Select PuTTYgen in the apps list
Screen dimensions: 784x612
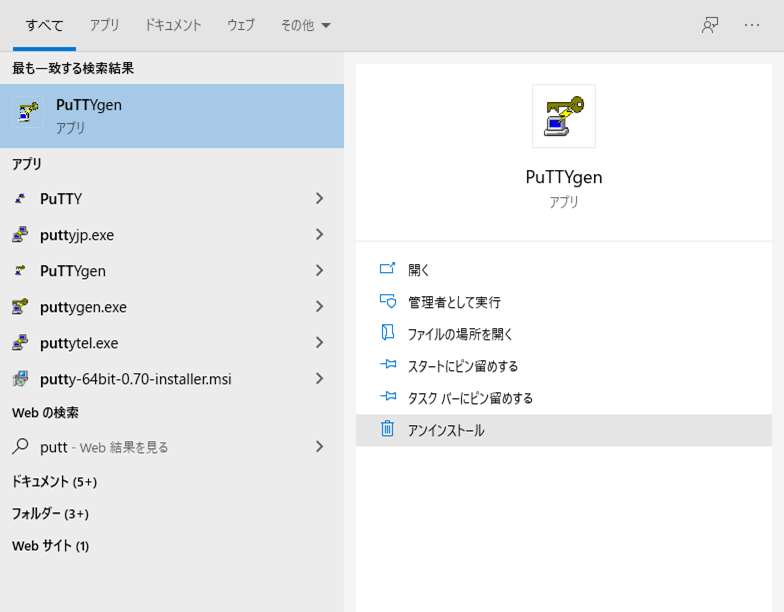coord(172,270)
